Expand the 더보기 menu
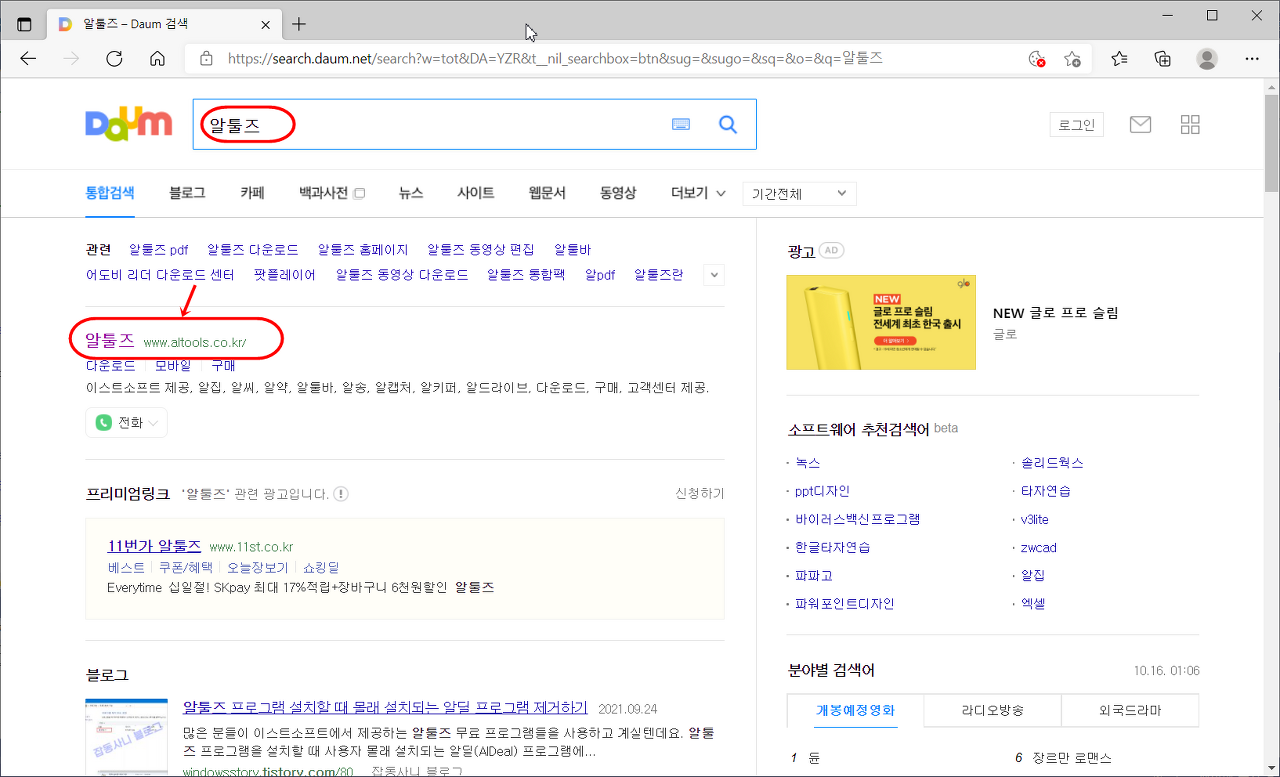 (698, 193)
